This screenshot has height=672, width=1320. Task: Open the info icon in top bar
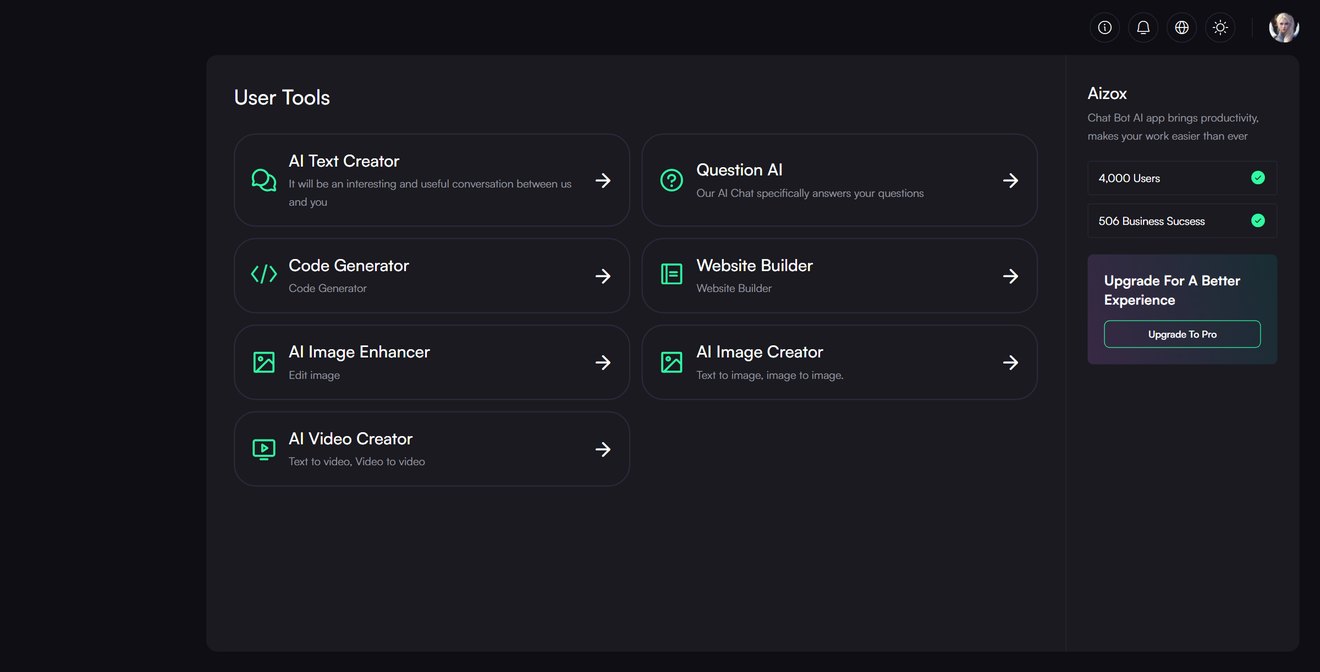pyautogui.click(x=1105, y=28)
